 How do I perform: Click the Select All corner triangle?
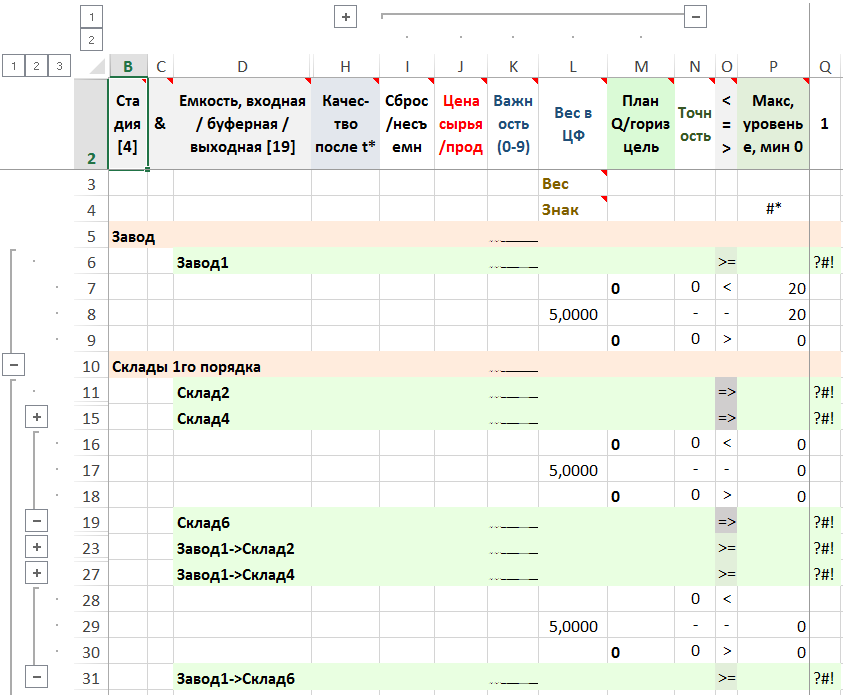click(95, 67)
